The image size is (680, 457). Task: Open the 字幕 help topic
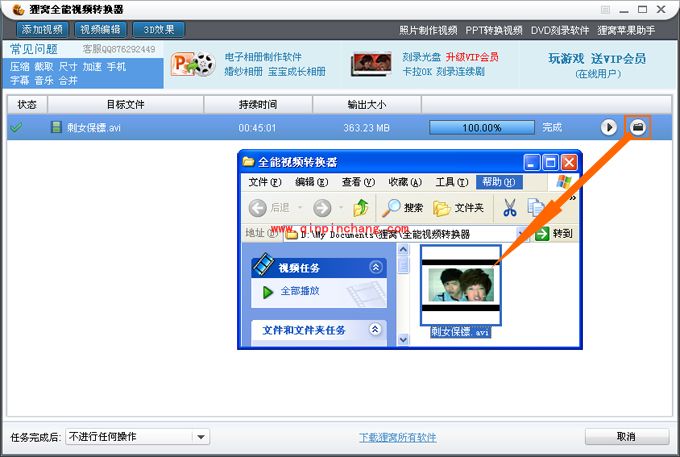pyautogui.click(x=20, y=80)
